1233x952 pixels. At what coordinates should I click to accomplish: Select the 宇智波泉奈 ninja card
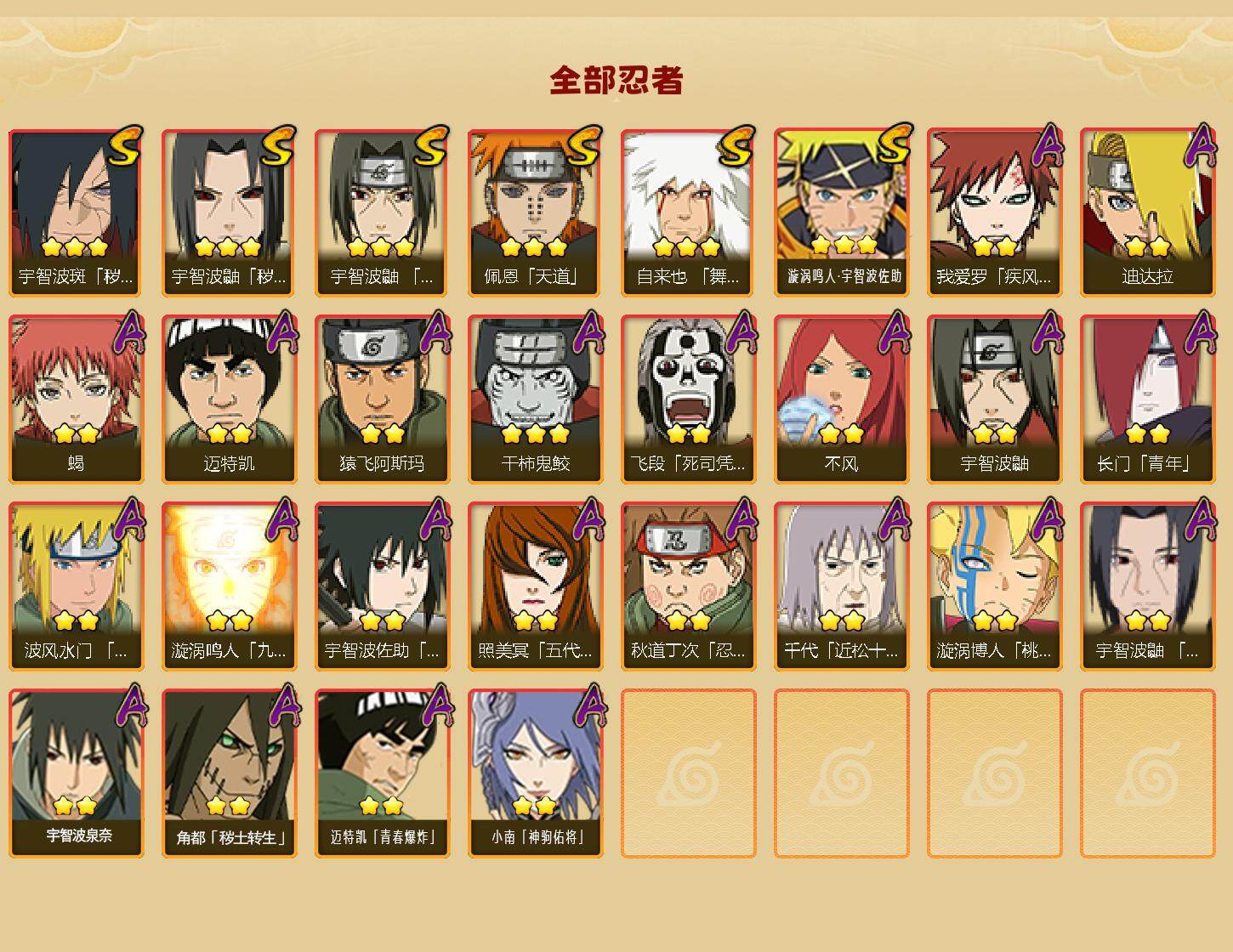coord(76,773)
